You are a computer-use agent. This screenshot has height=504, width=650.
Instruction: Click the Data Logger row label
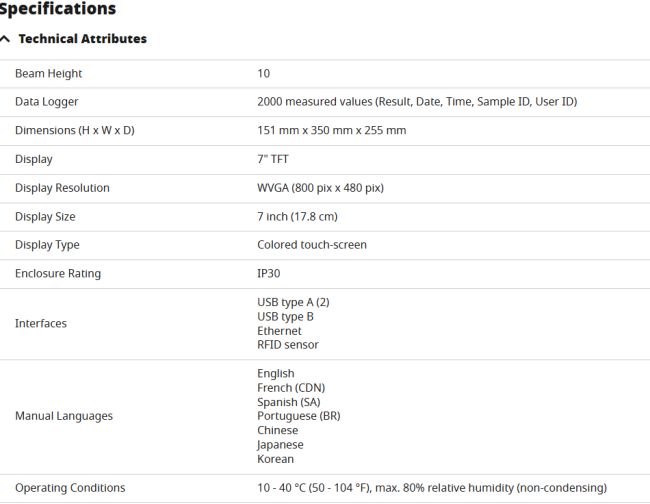pyautogui.click(x=47, y=102)
